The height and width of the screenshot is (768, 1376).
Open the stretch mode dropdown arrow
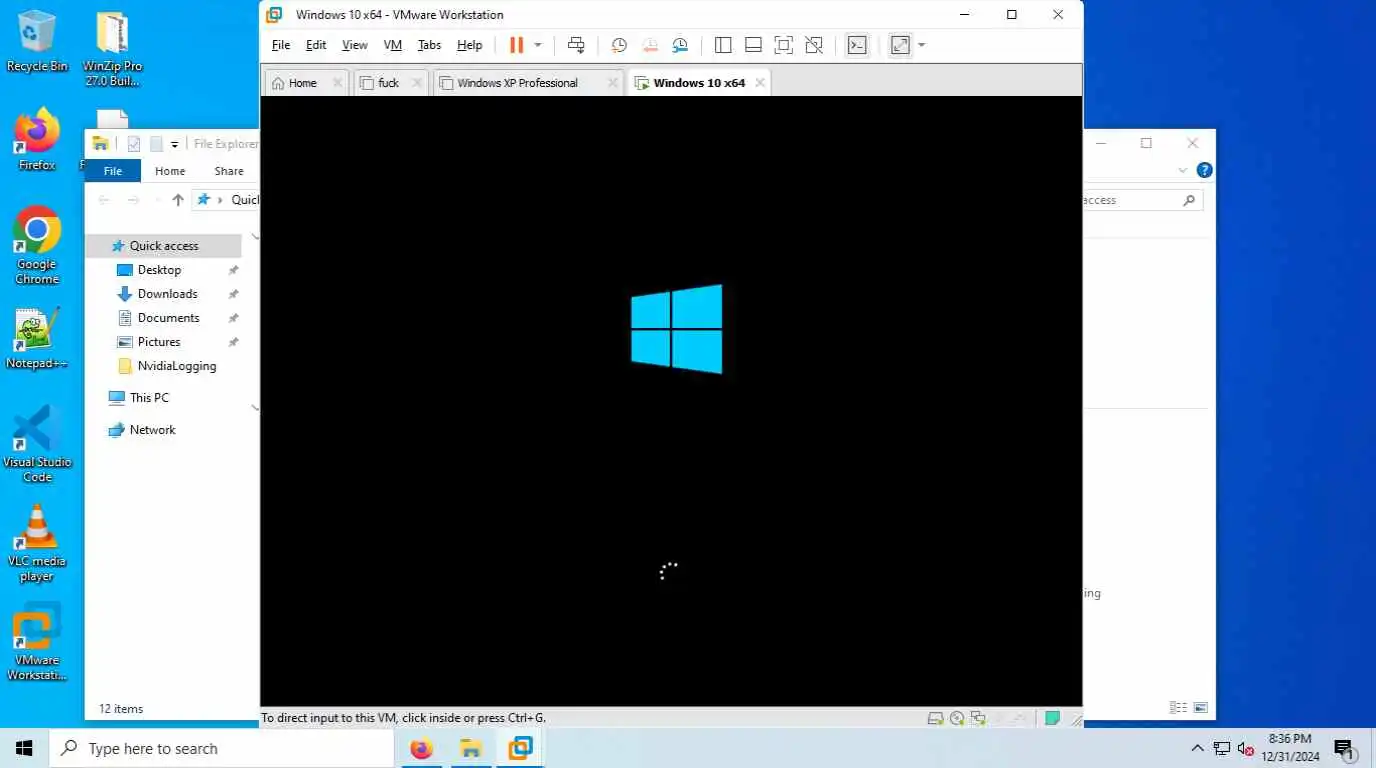pyautogui.click(x=921, y=45)
